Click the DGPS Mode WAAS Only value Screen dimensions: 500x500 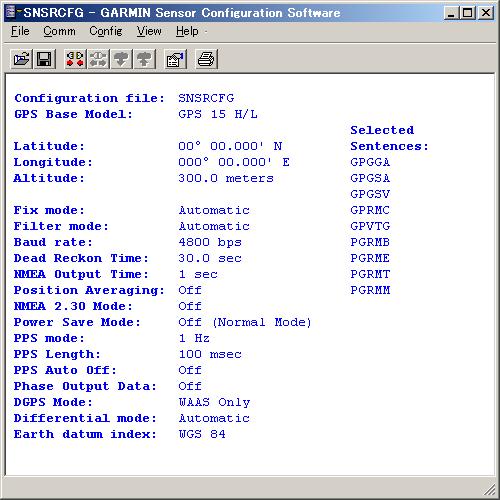[214, 402]
